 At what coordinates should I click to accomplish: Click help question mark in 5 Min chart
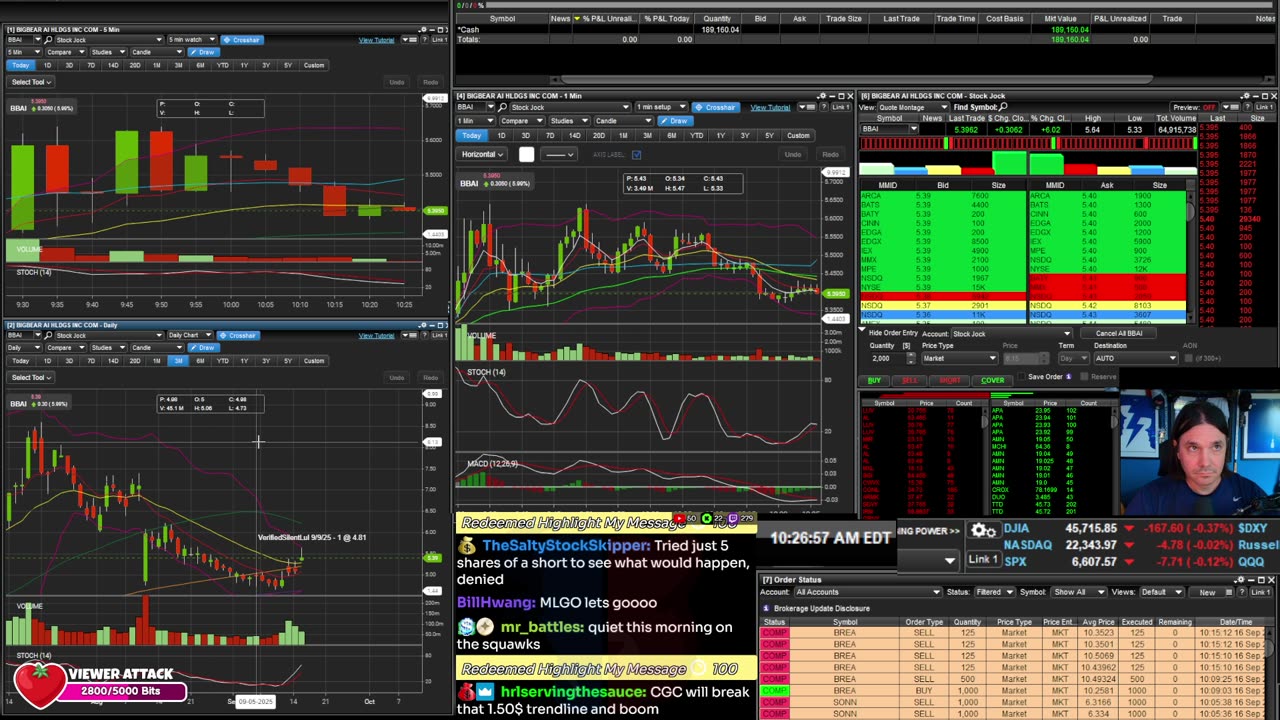pyautogui.click(x=424, y=40)
